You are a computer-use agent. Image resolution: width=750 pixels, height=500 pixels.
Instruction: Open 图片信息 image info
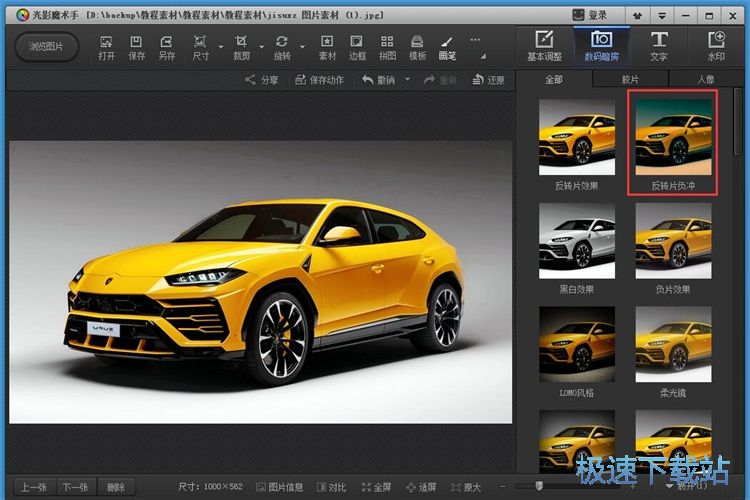[x=280, y=487]
